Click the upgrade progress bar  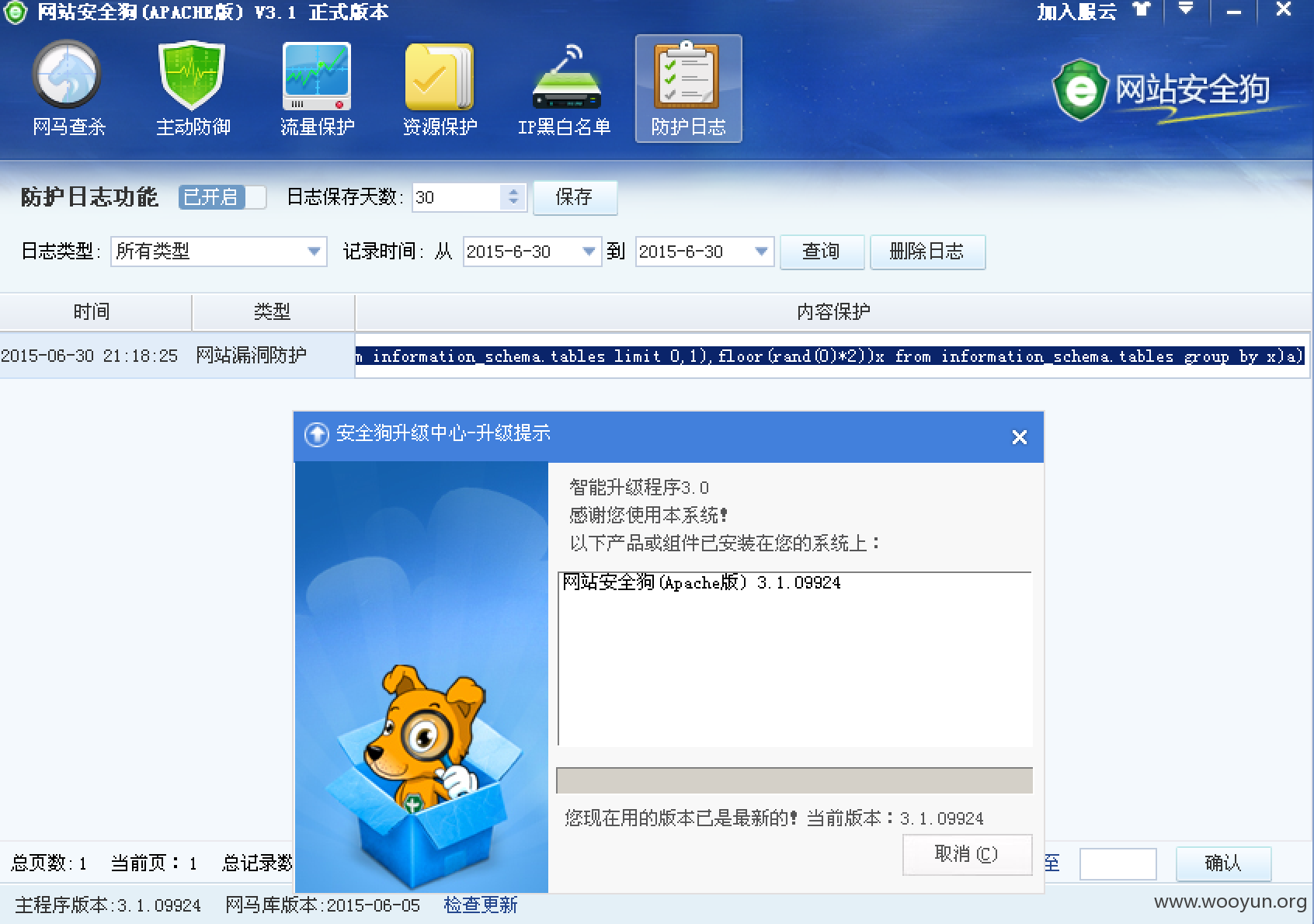click(x=794, y=780)
